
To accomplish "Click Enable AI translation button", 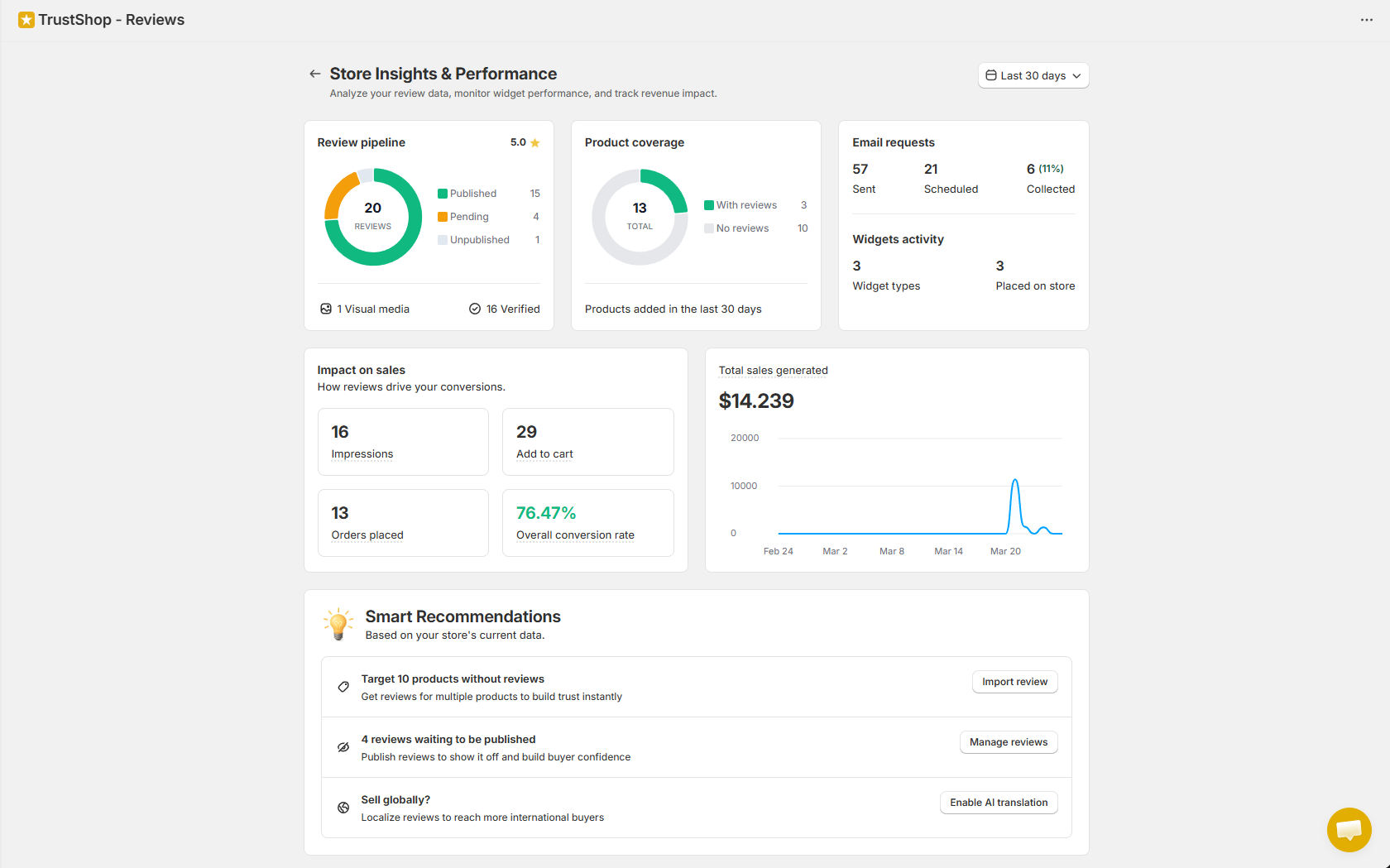I will tap(998, 803).
